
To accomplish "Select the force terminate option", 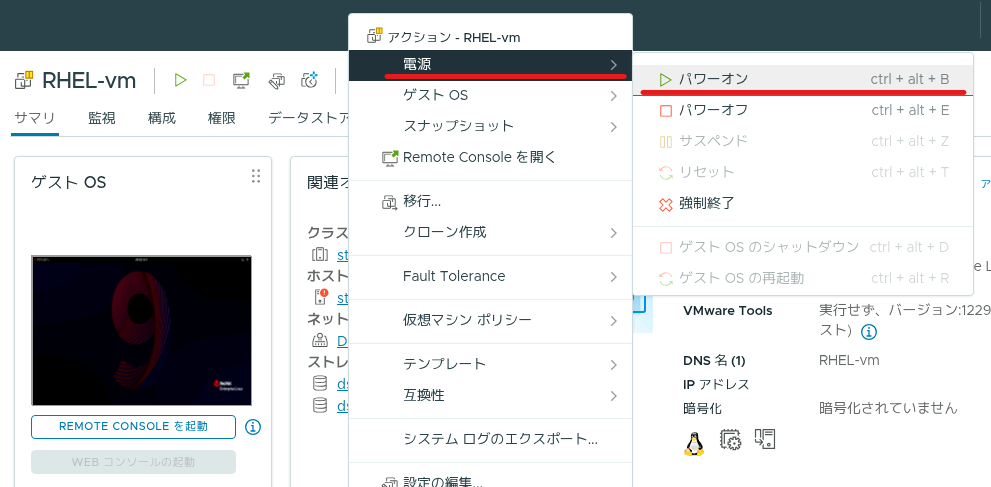I will (803, 203).
